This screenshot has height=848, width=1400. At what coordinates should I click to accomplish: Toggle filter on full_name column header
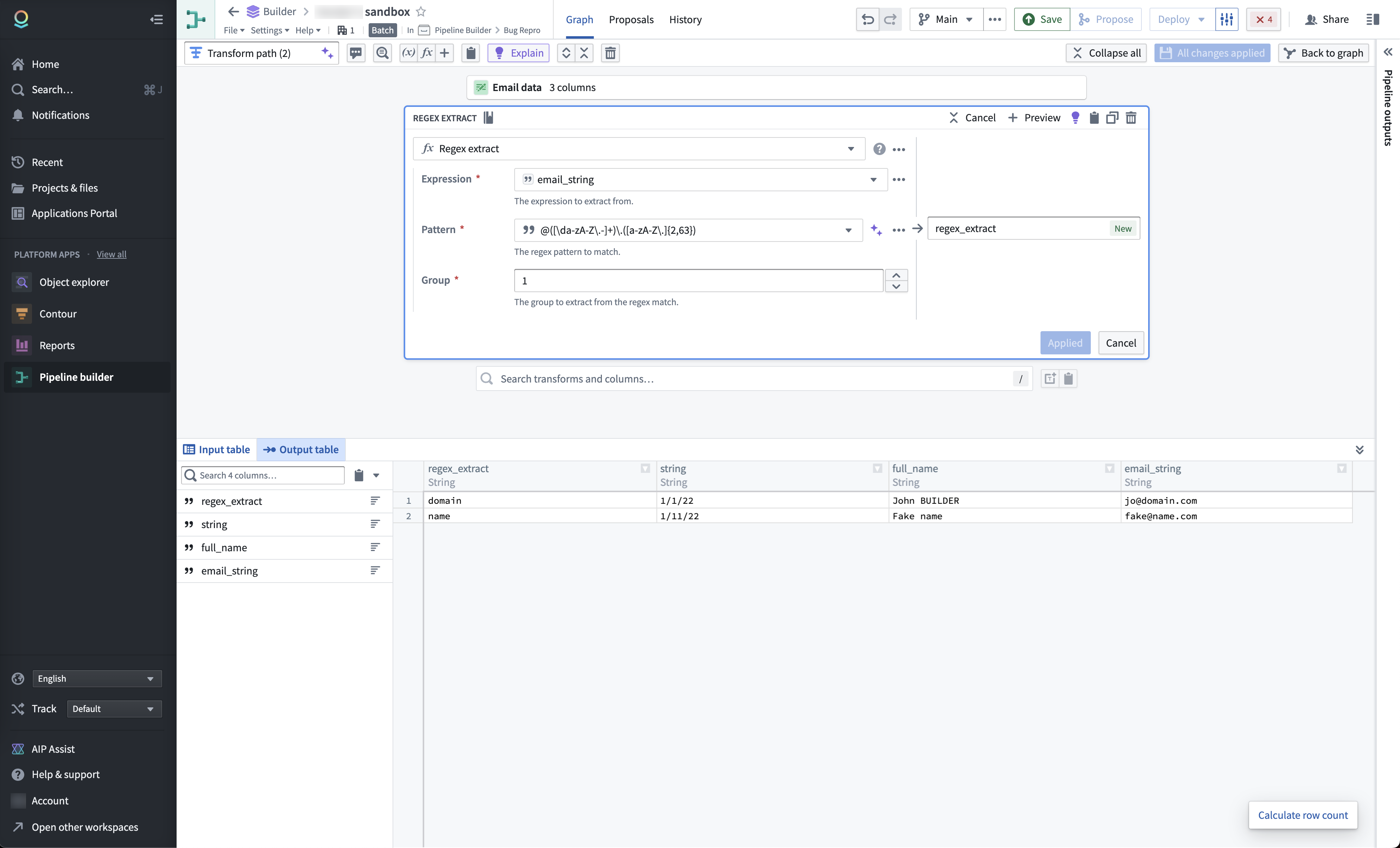pyautogui.click(x=1109, y=469)
